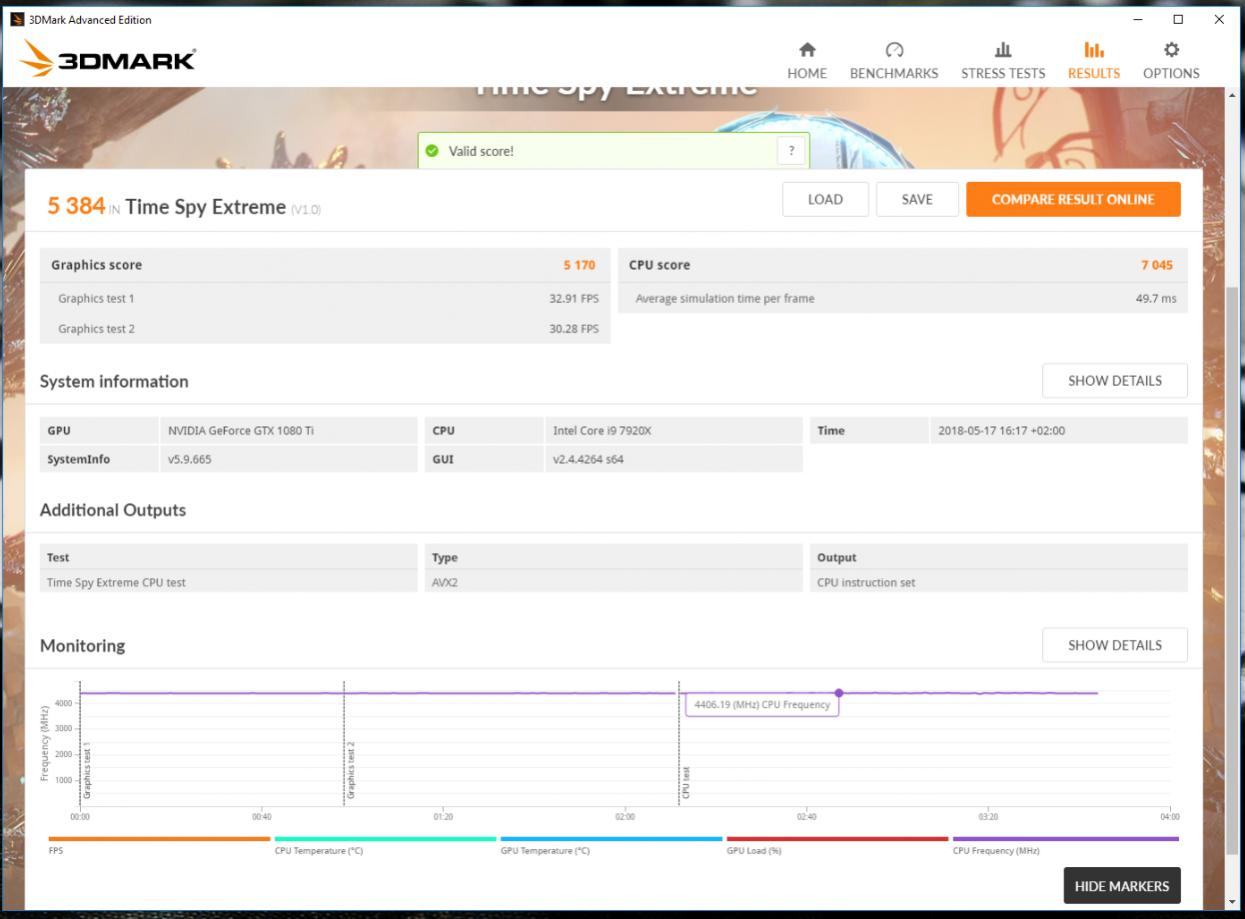This screenshot has width=1245, height=919.
Task: Click the GUI version v2.4.4264 s64
Action: pyautogui.click(x=588, y=460)
